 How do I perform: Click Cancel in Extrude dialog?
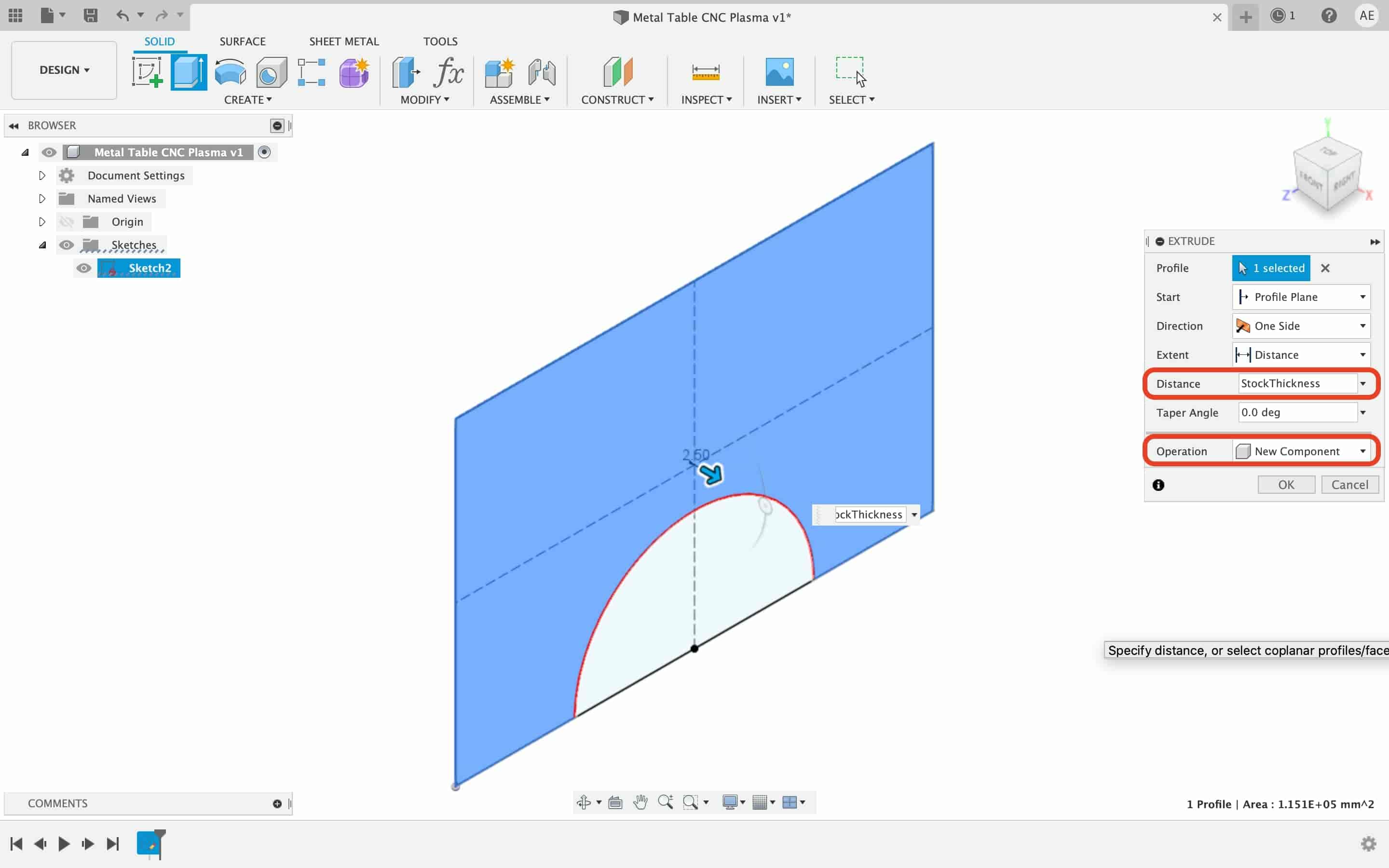click(1350, 485)
